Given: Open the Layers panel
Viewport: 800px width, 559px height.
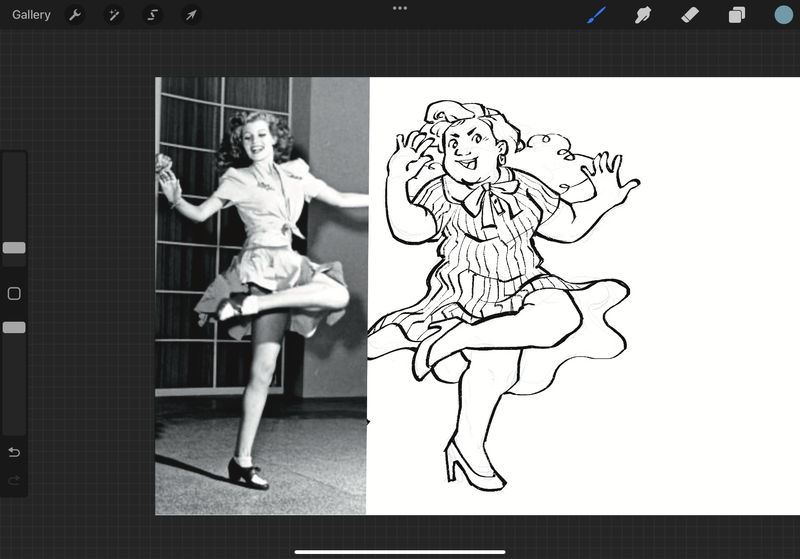Looking at the screenshot, I should pos(737,15).
